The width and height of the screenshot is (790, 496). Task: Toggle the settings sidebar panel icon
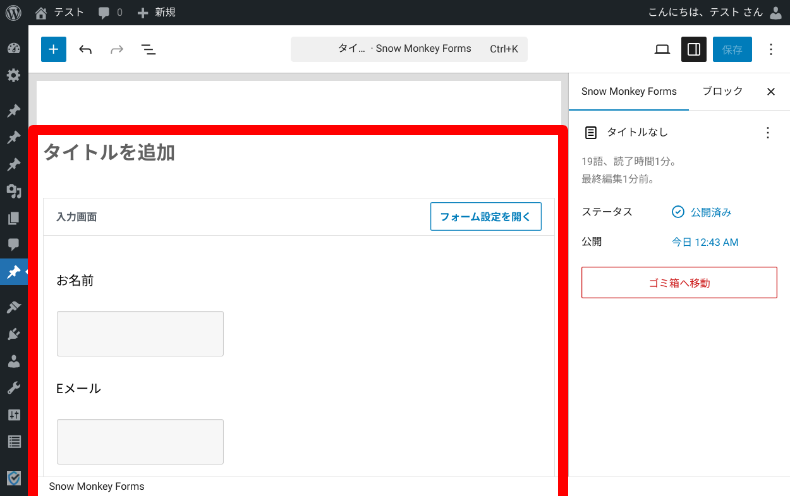click(x=694, y=49)
